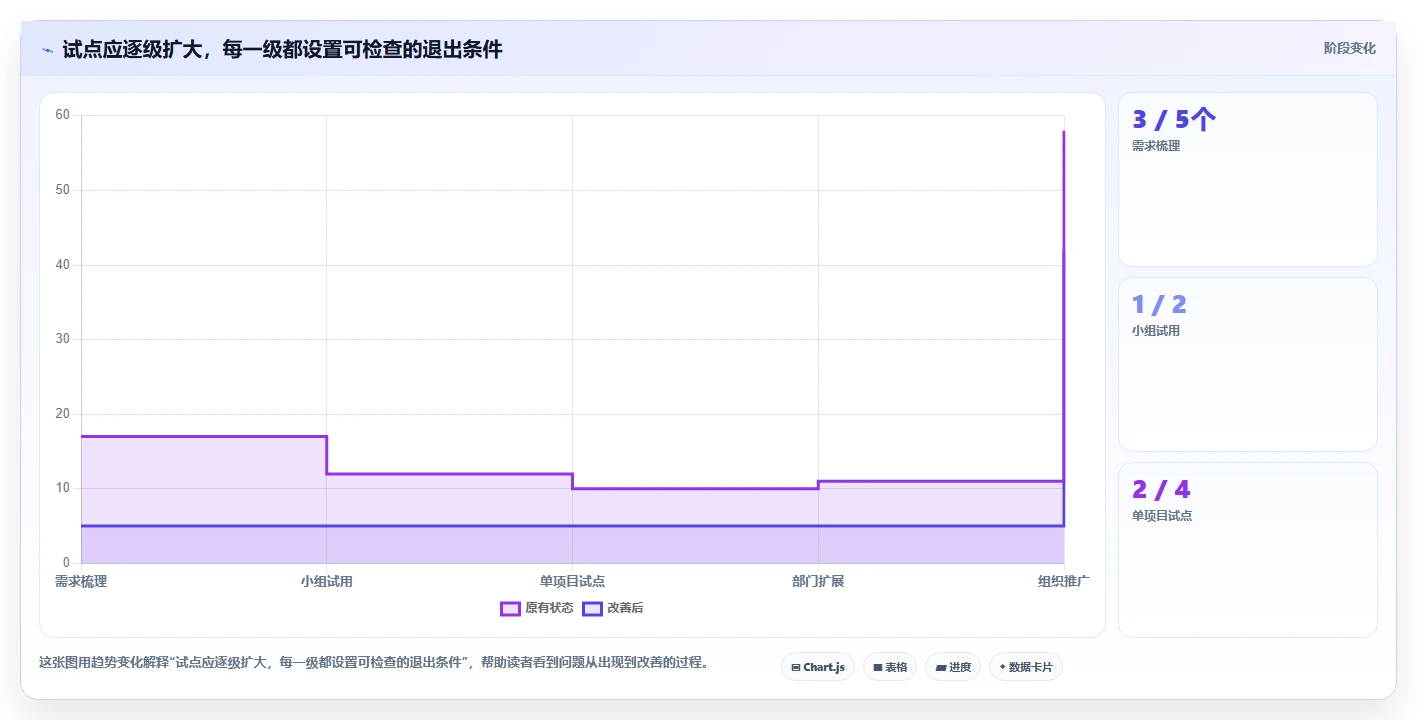Click the y-axis value 20
Screen dimensions: 1417x720
click(x=62, y=414)
